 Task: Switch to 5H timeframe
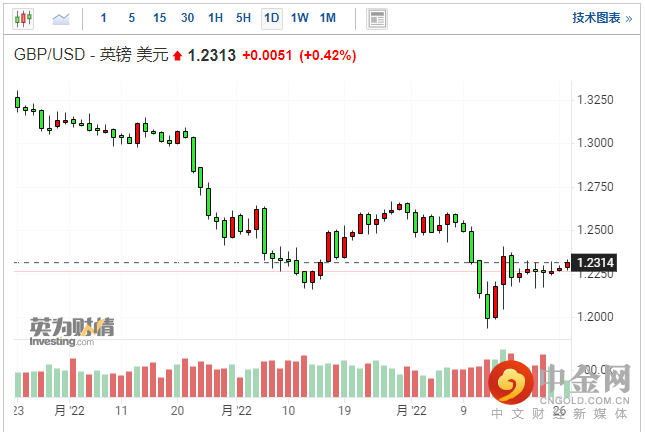pyautogui.click(x=244, y=18)
